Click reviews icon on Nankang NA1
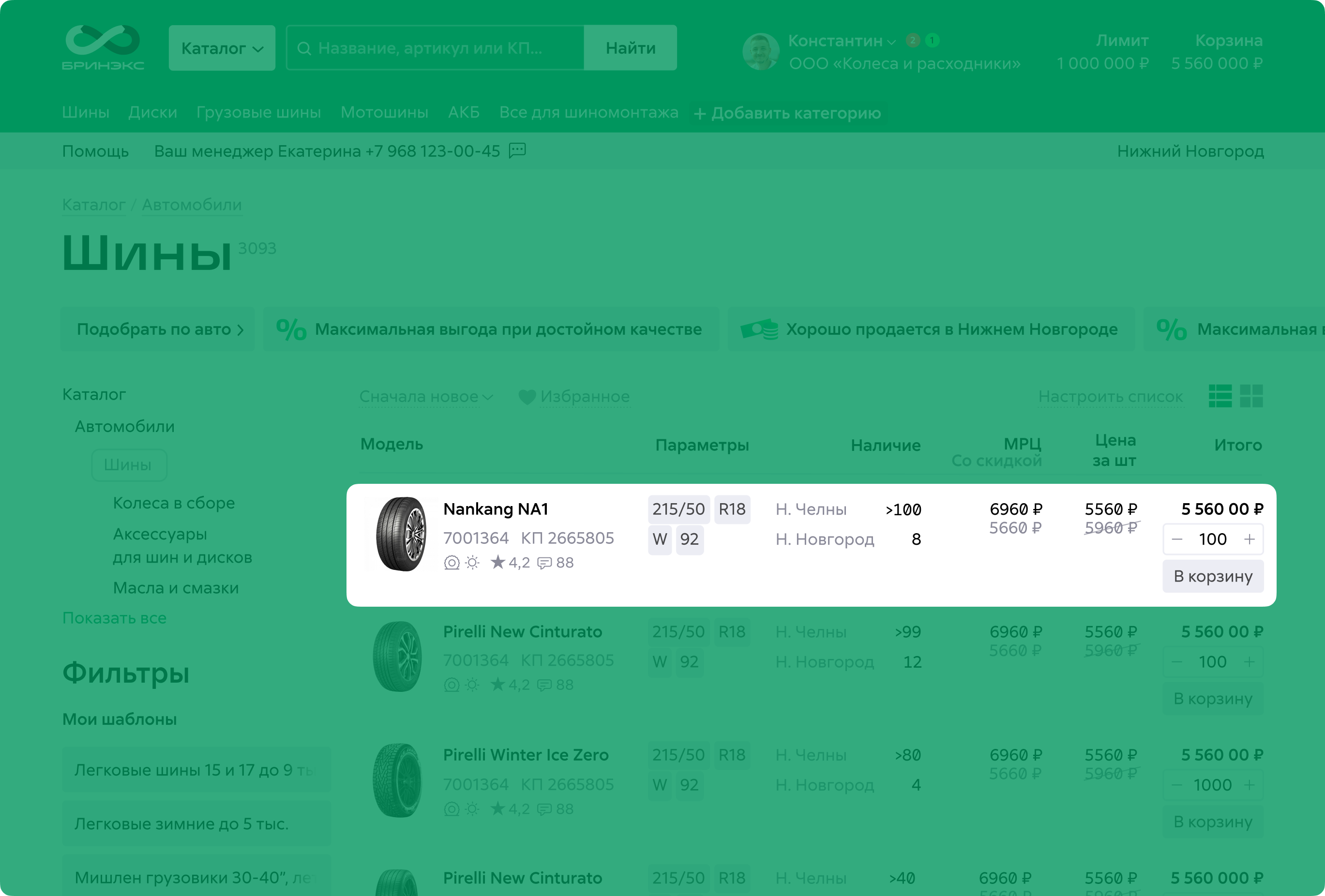Screen dimensions: 1325x896 tap(545, 563)
